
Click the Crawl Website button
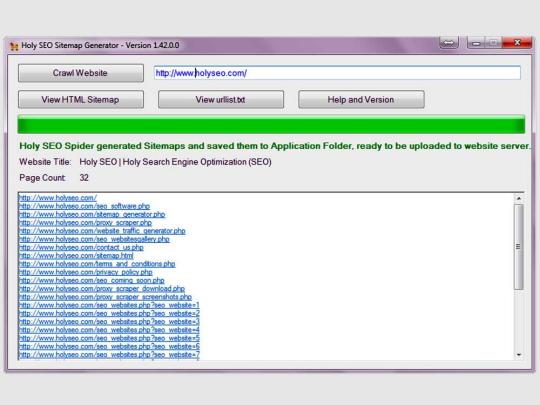tap(81, 73)
